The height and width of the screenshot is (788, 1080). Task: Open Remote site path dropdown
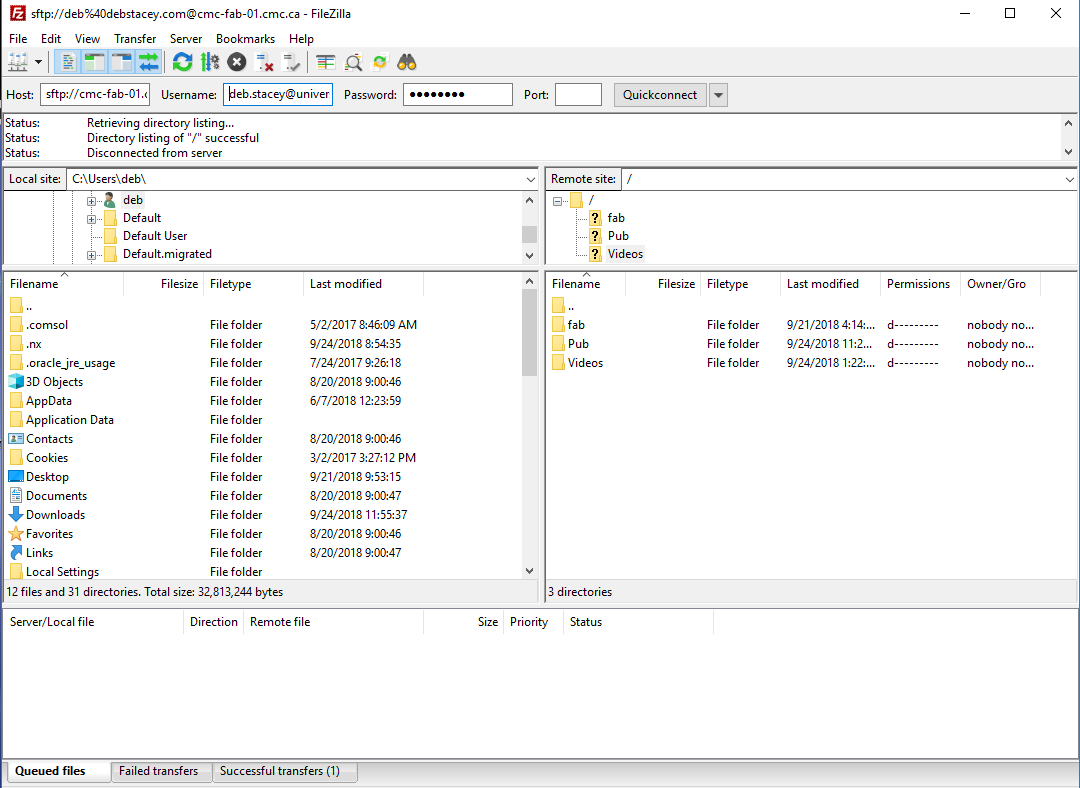coord(1069,179)
